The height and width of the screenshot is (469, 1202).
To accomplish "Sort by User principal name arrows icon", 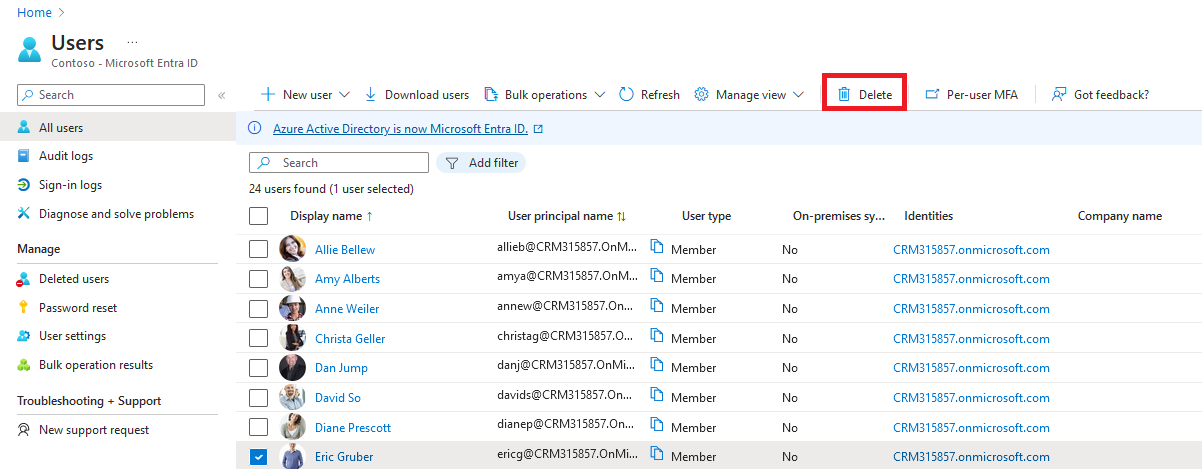I will click(622, 216).
